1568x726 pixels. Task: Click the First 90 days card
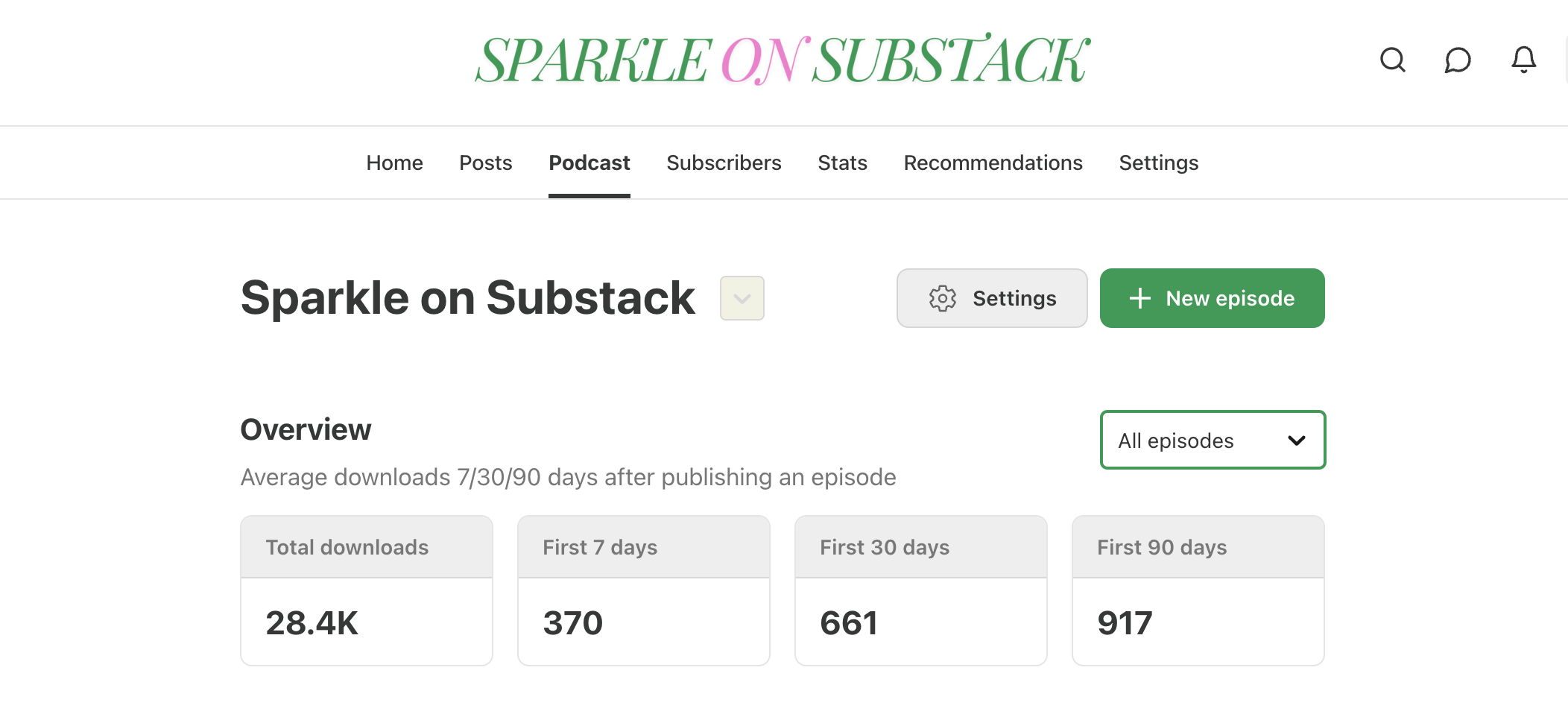click(1198, 590)
